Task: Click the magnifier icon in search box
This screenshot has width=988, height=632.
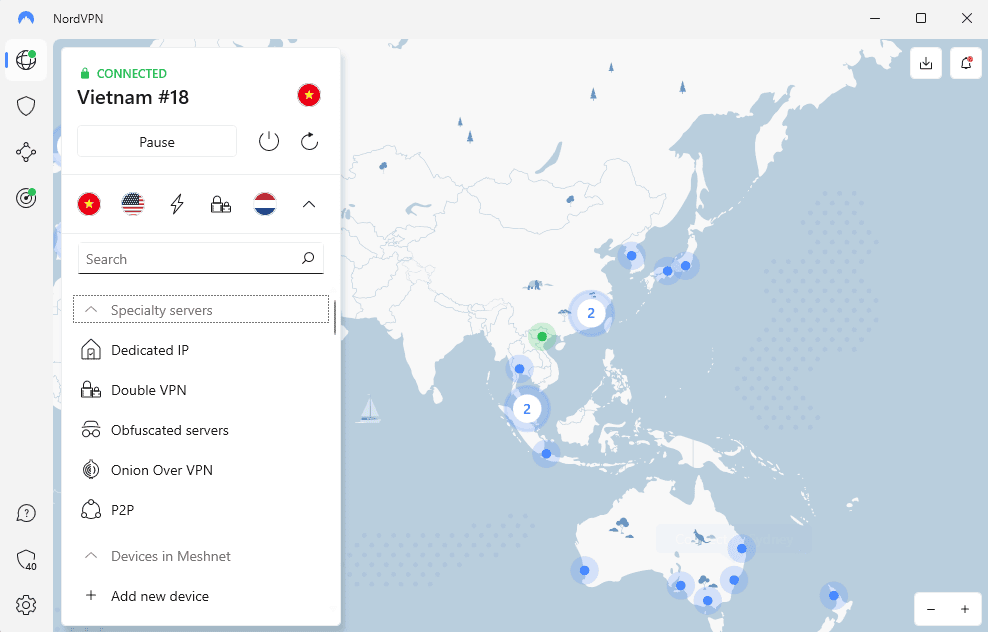Action: (x=308, y=258)
